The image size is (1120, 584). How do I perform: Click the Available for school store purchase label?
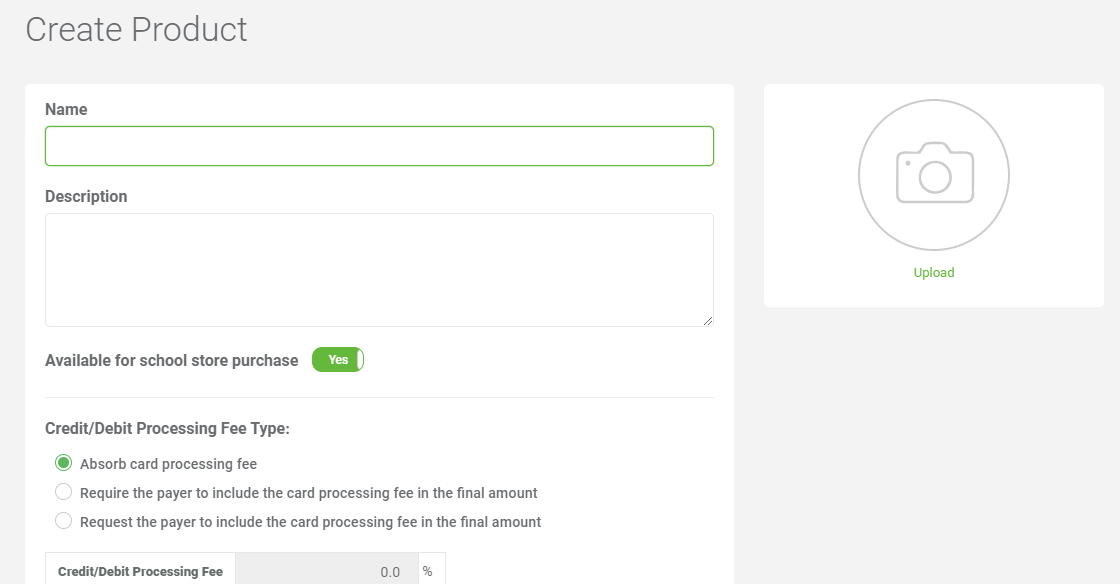[171, 361]
